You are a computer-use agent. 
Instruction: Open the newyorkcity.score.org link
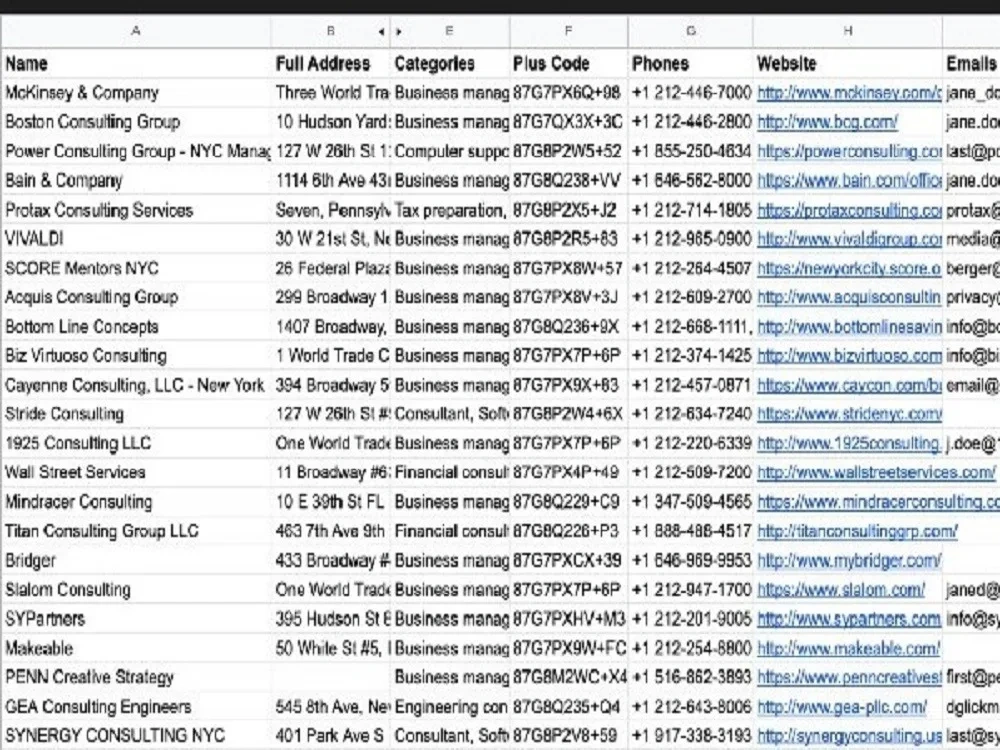[849, 268]
